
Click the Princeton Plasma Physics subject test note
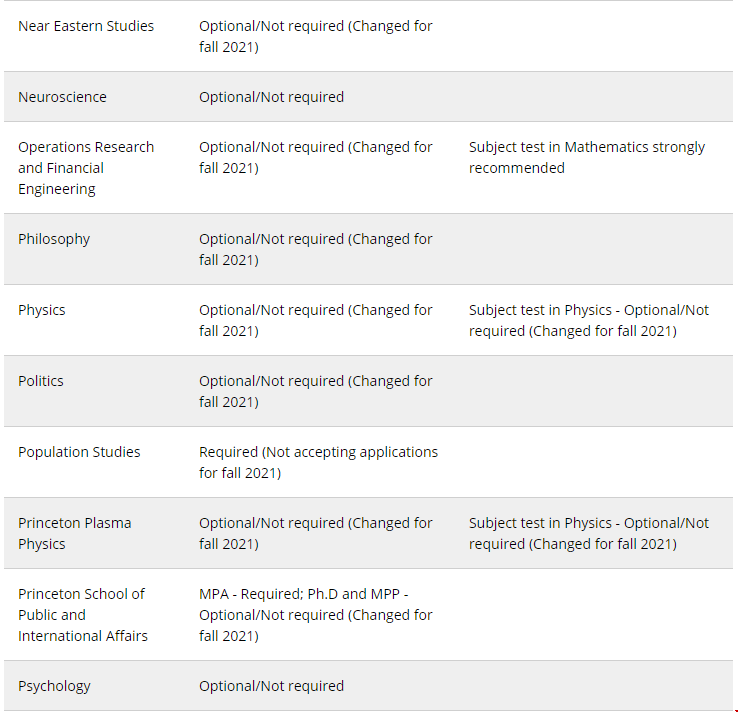(589, 533)
